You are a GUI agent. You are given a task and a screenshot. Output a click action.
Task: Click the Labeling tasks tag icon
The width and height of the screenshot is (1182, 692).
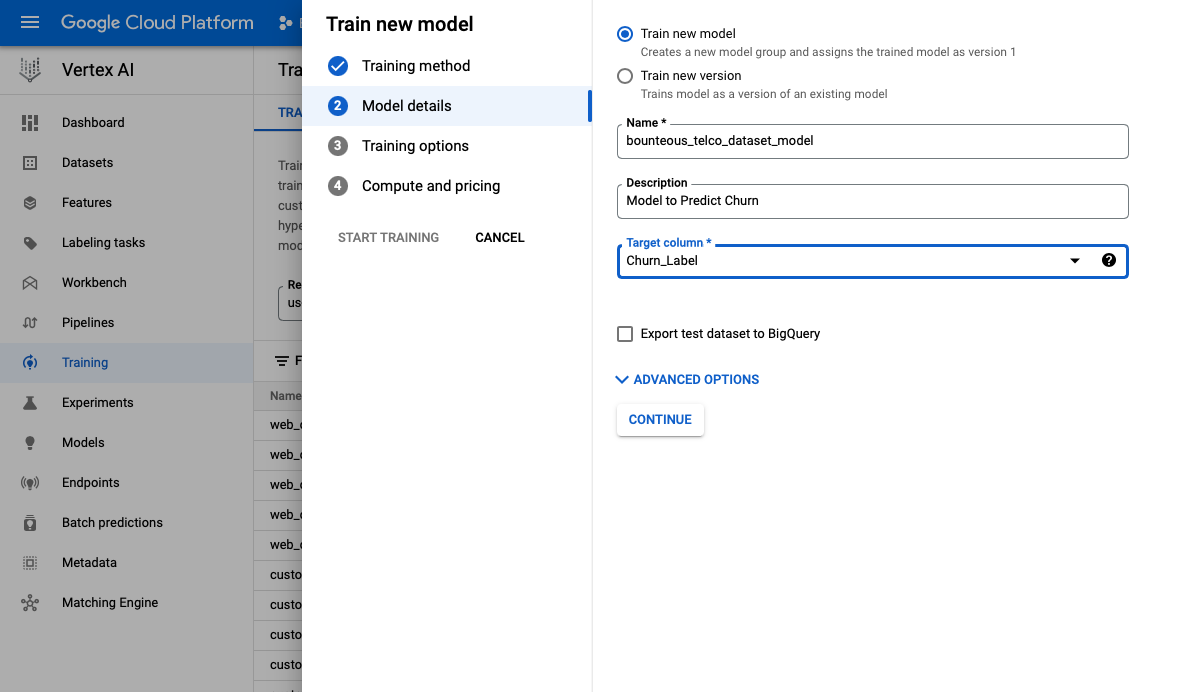click(x=30, y=243)
